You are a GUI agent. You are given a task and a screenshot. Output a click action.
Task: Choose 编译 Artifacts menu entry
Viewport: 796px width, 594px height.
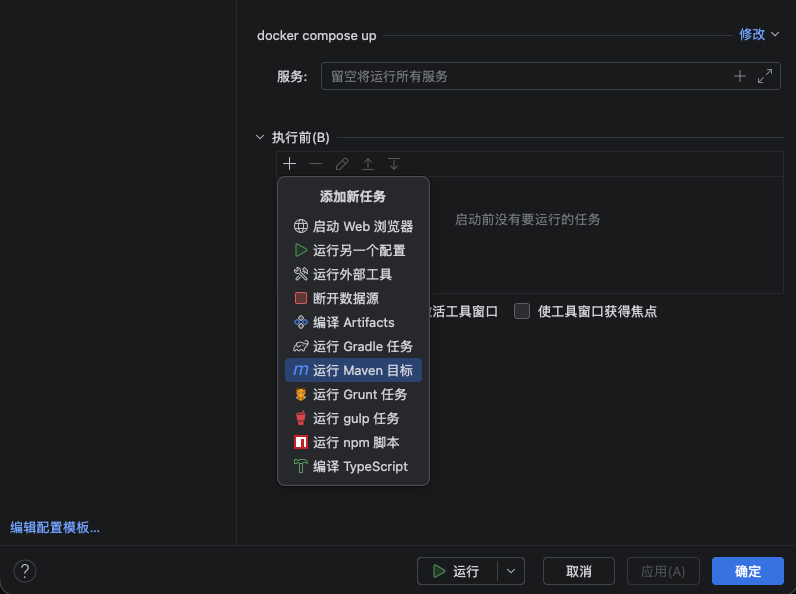click(x=353, y=322)
